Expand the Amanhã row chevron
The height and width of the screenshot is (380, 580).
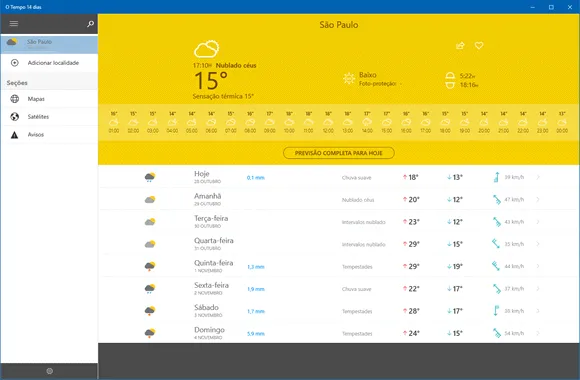(x=538, y=199)
